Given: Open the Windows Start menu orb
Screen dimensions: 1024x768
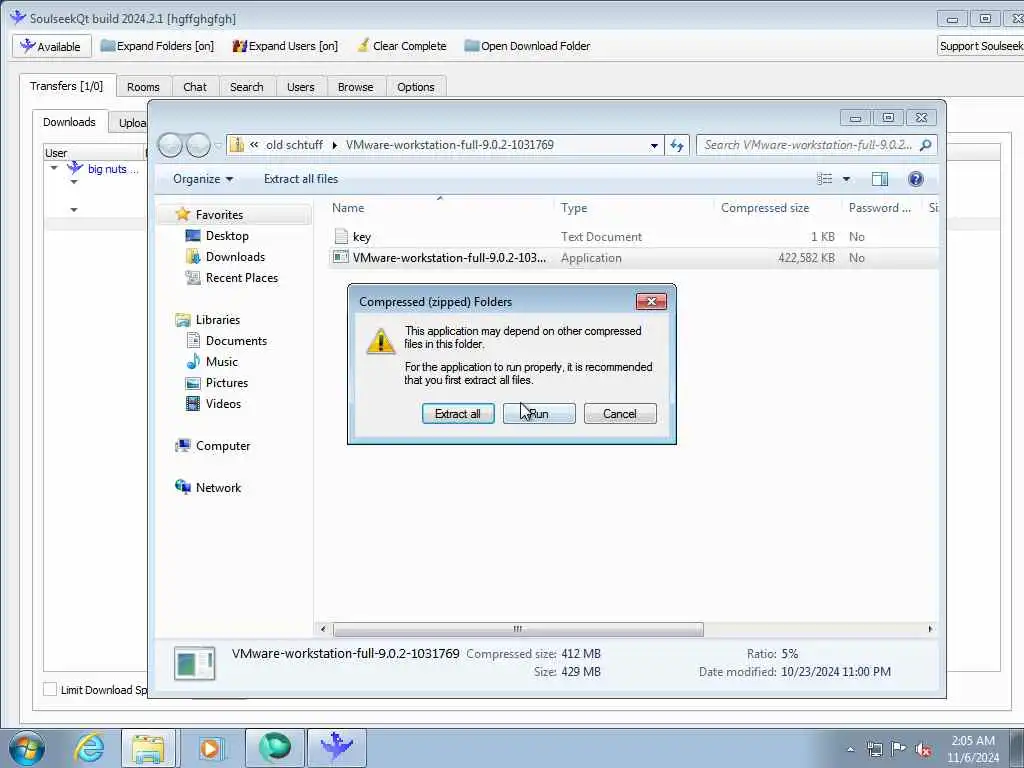Looking at the screenshot, I should 27,748.
